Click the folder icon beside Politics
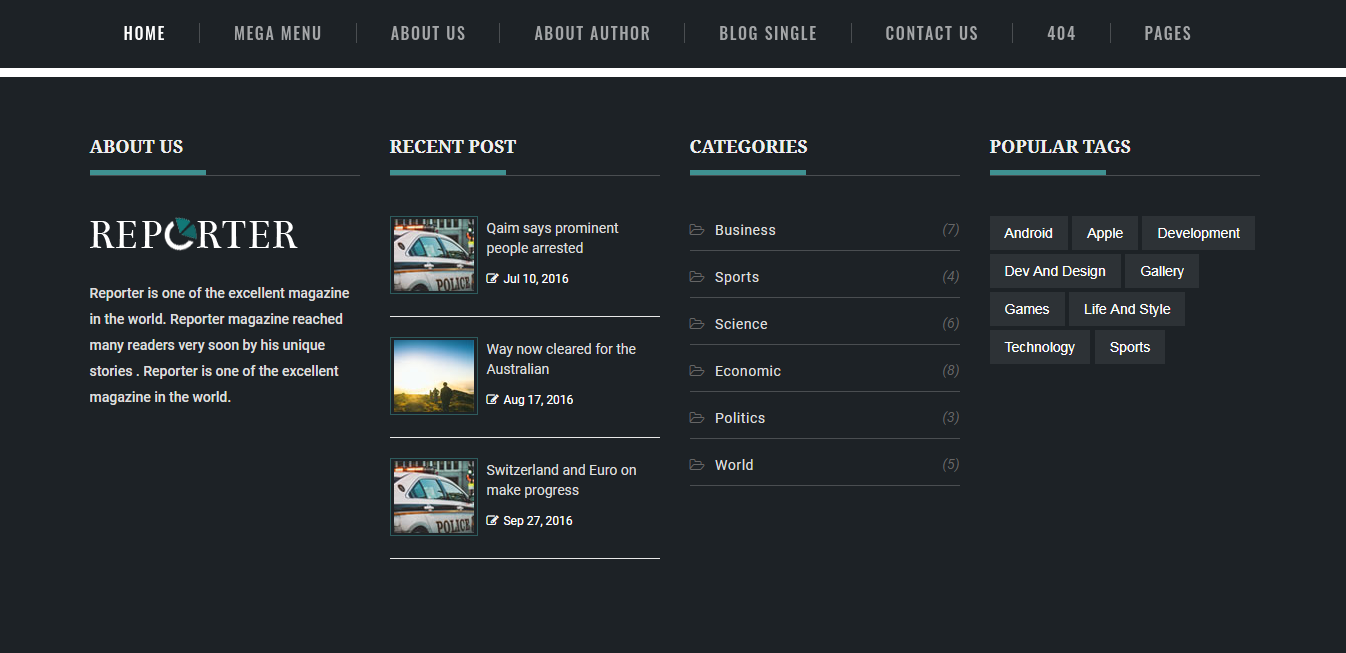Image resolution: width=1346 pixels, height=653 pixels. click(697, 418)
